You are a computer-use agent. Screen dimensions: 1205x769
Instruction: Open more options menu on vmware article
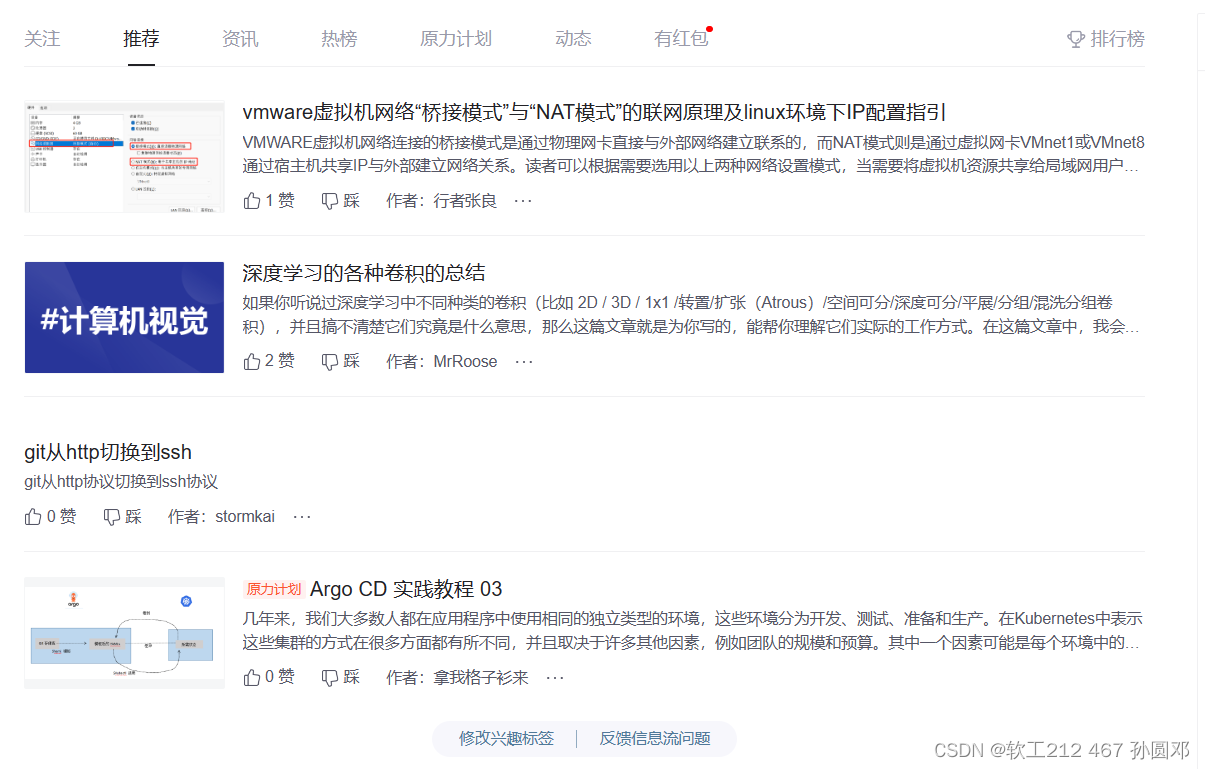point(525,200)
